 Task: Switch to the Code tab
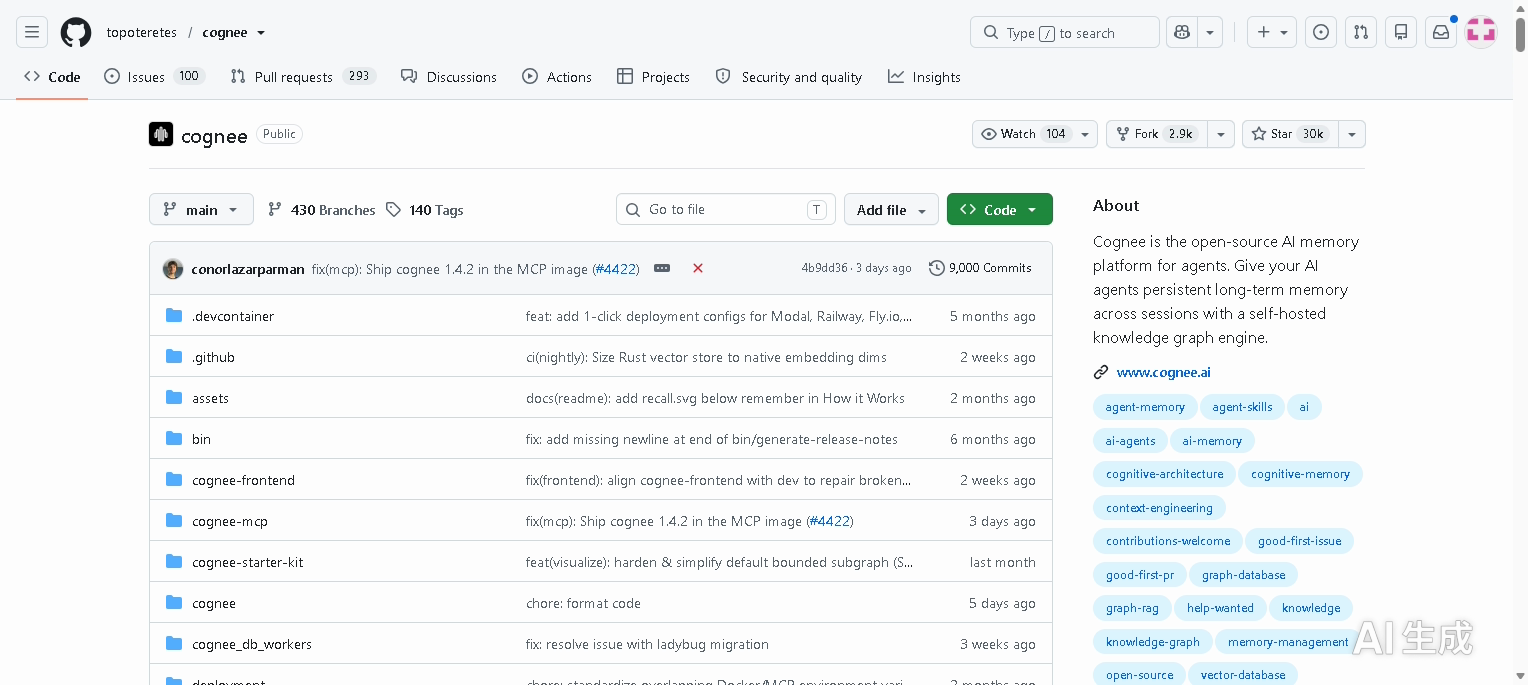point(52,77)
